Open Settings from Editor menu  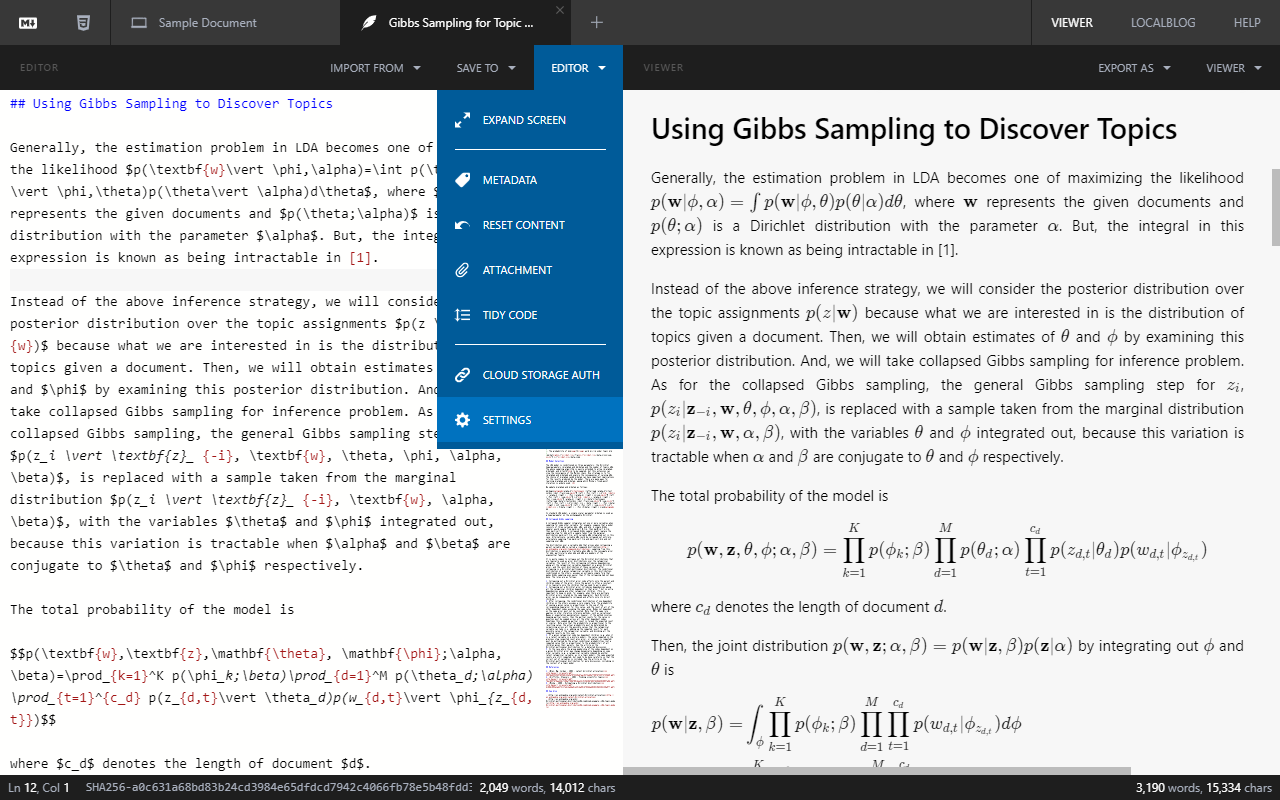coord(530,420)
